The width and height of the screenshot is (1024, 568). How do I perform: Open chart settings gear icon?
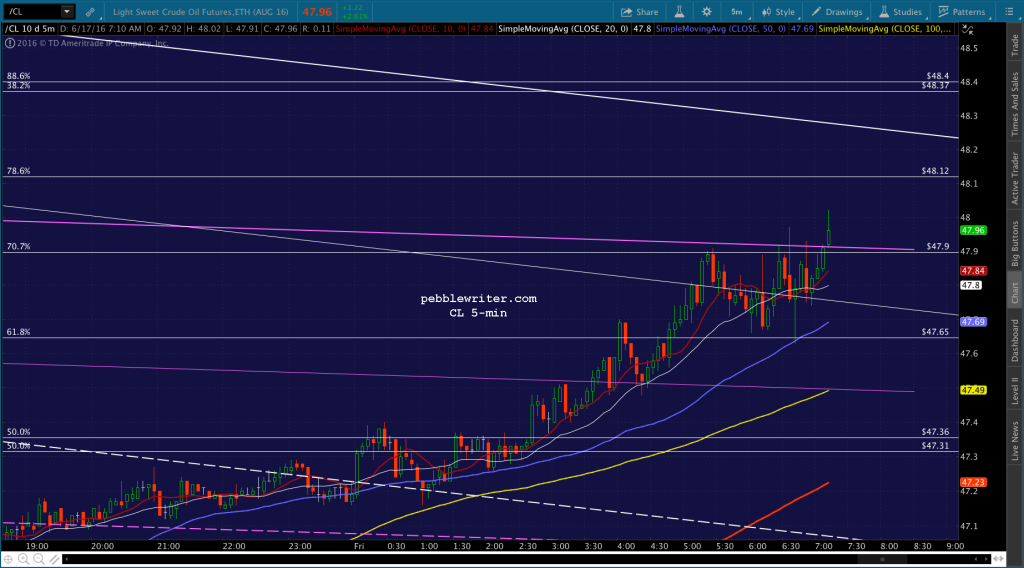point(707,12)
